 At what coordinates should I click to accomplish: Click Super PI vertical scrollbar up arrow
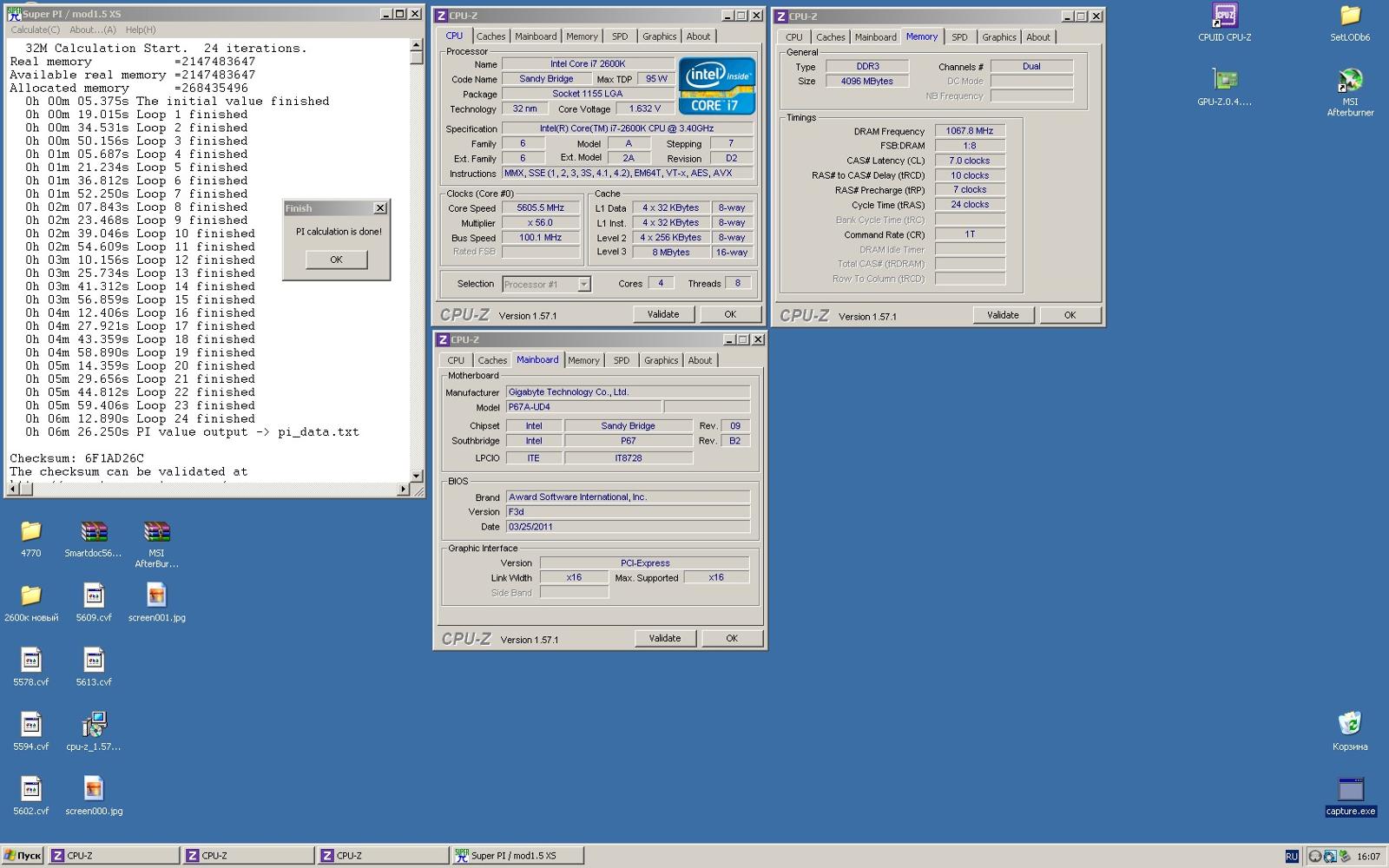(x=417, y=45)
